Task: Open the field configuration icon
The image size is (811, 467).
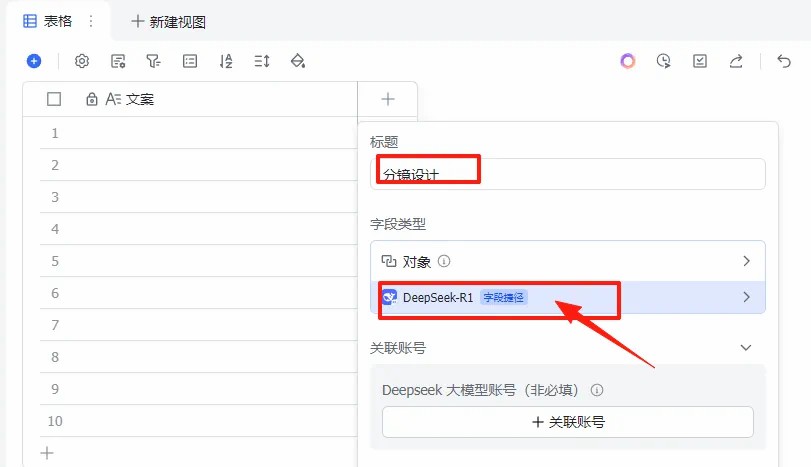Action: 118,61
